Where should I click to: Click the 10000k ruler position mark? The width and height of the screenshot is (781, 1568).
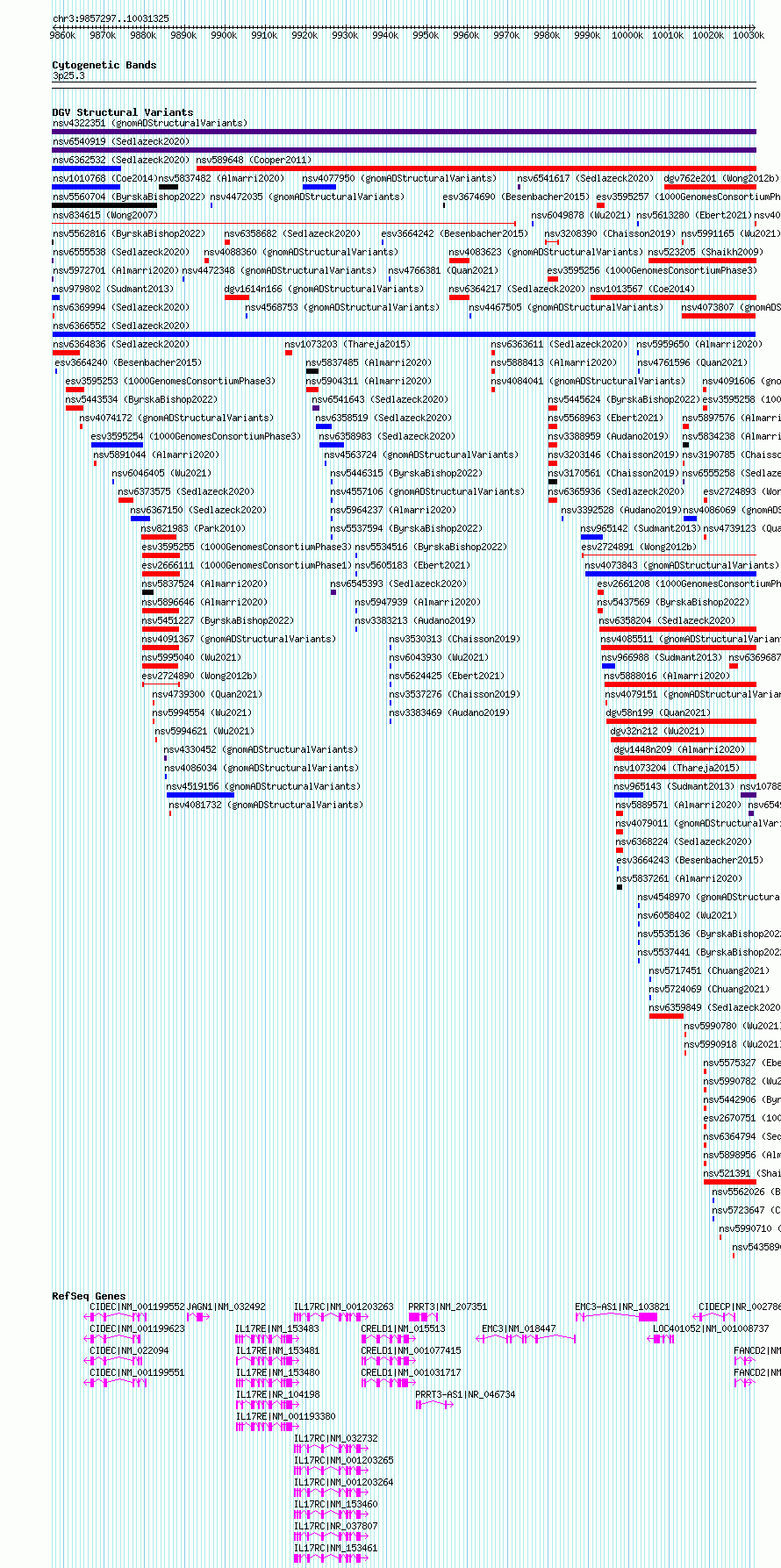point(627,35)
